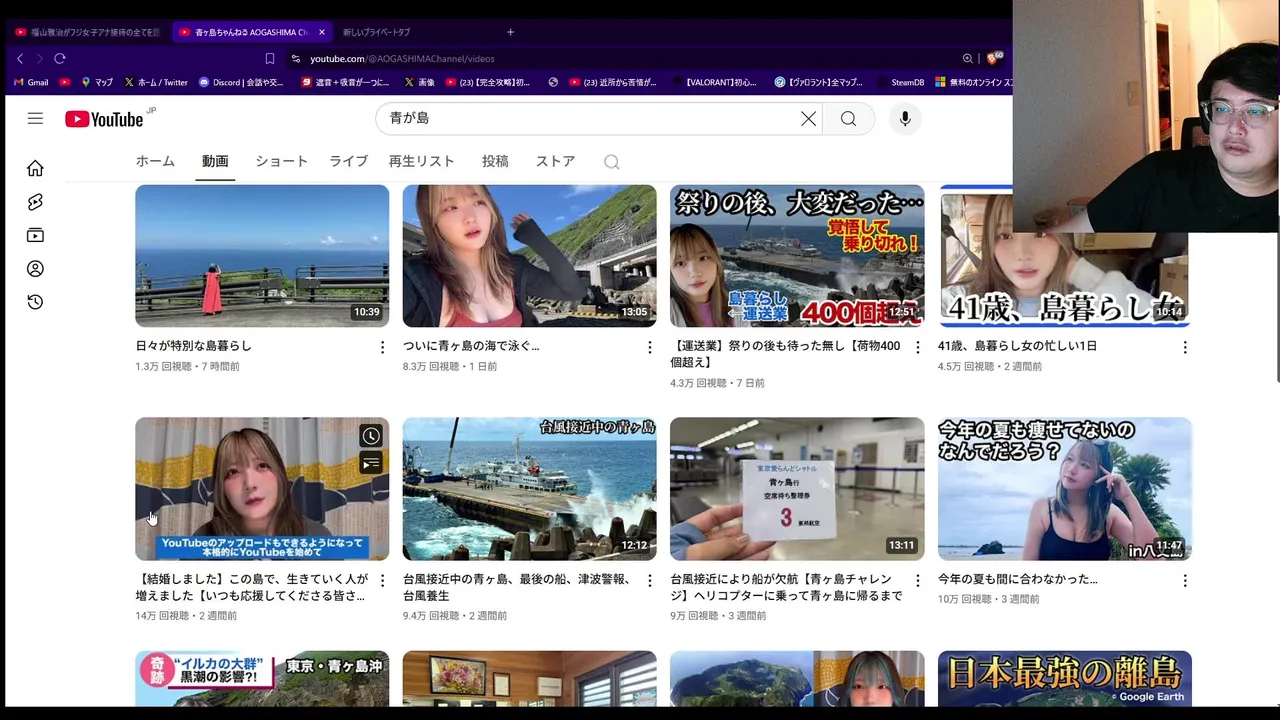Click the magnifier search button
The height and width of the screenshot is (720, 1280).
tap(848, 119)
